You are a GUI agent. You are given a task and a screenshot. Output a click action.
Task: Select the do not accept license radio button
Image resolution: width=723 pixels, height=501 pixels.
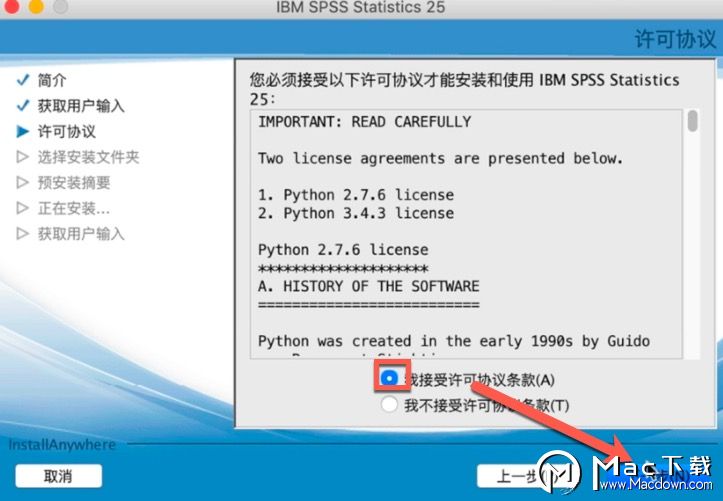tap(389, 404)
